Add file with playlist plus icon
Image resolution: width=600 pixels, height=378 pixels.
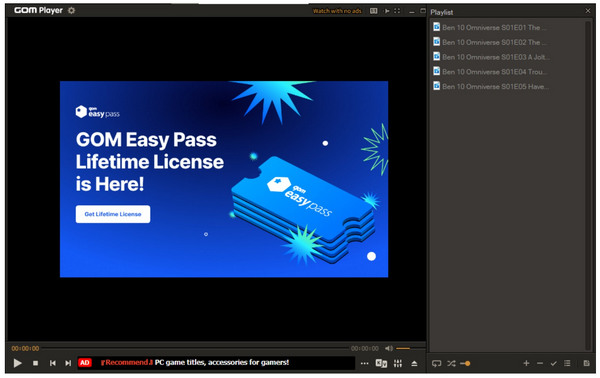[527, 363]
